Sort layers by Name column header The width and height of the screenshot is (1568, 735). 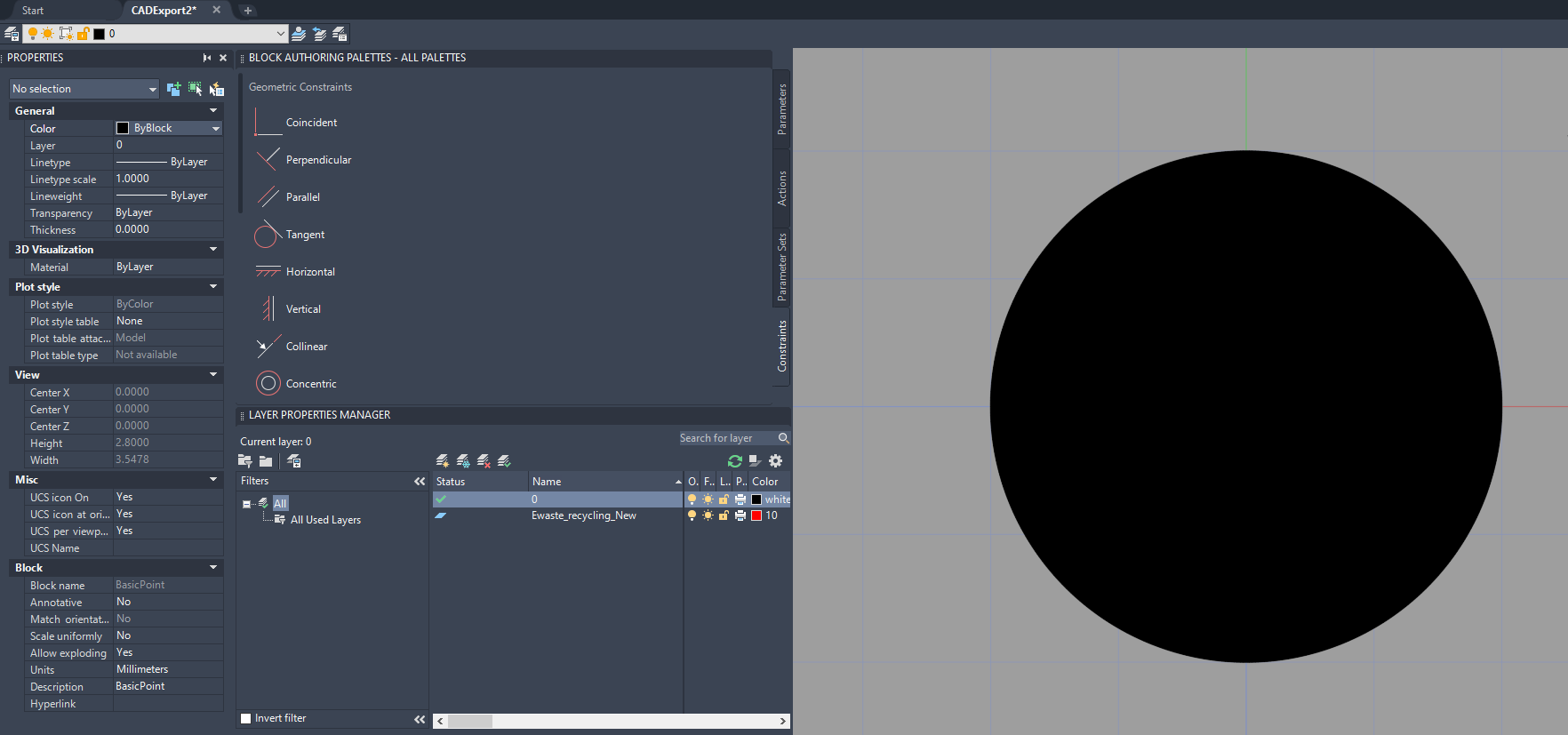tap(605, 482)
